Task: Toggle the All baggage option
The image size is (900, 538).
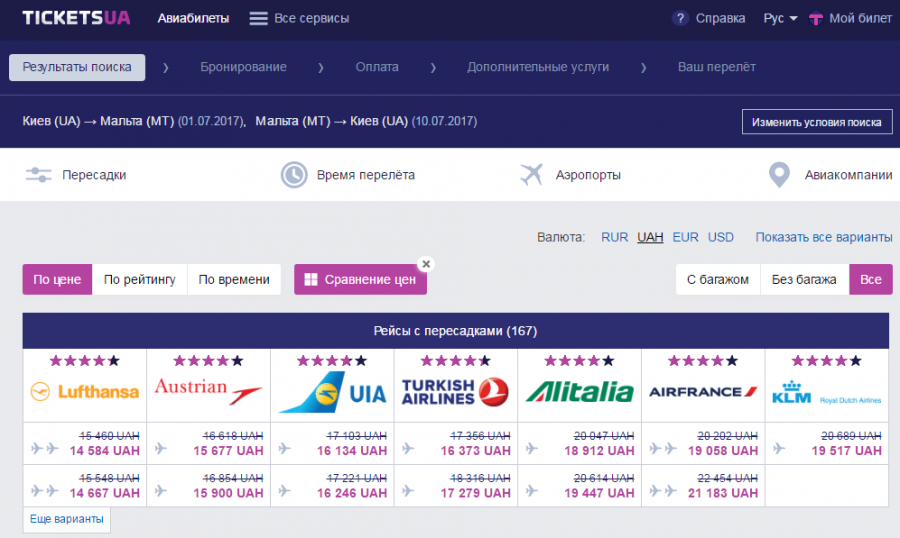Action: [x=870, y=279]
